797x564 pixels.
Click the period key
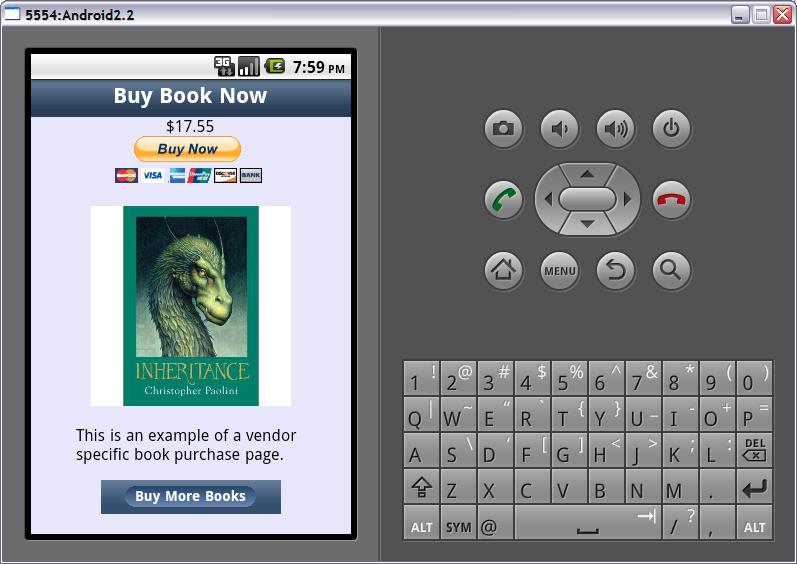pos(717,487)
